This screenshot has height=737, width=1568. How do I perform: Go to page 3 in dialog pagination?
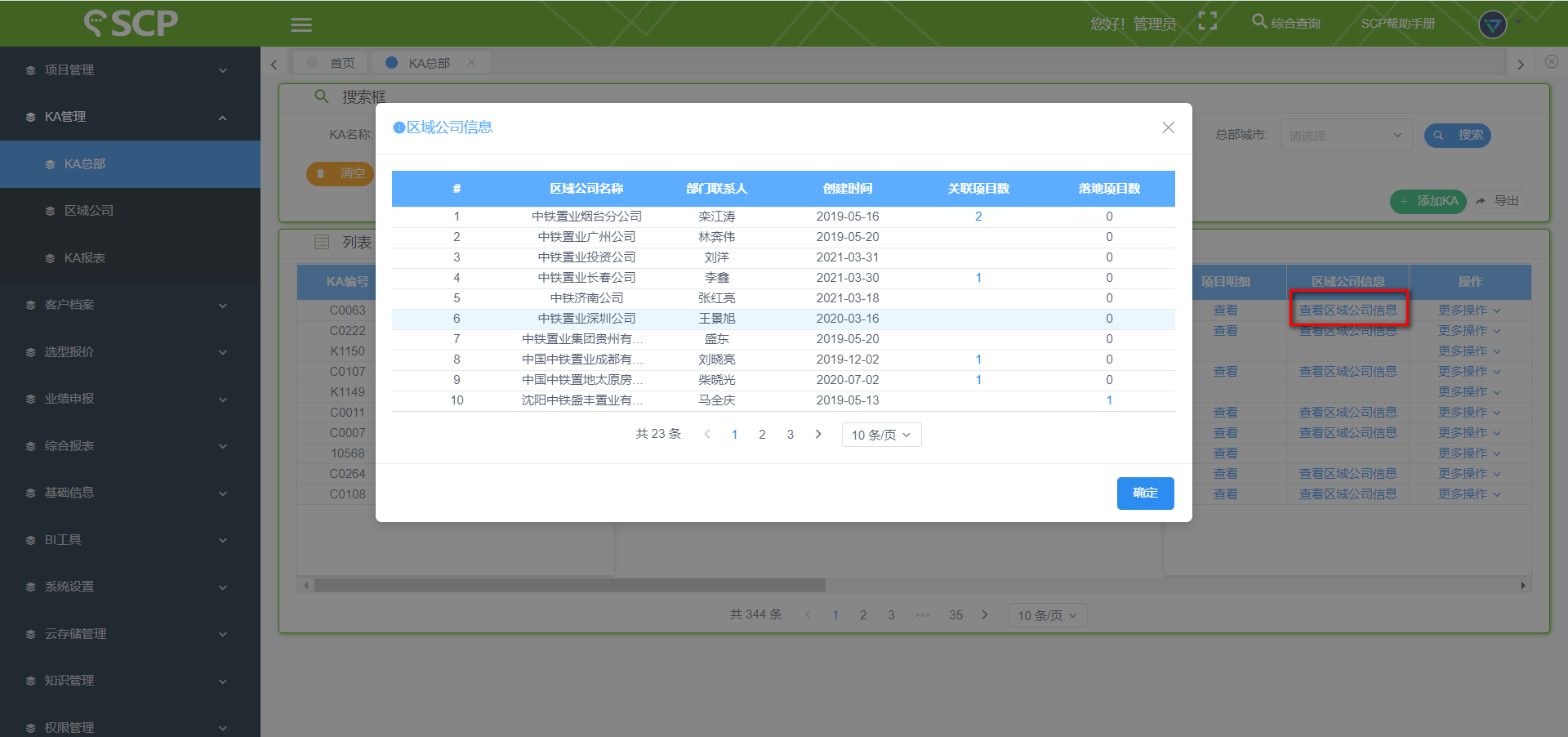coord(790,435)
